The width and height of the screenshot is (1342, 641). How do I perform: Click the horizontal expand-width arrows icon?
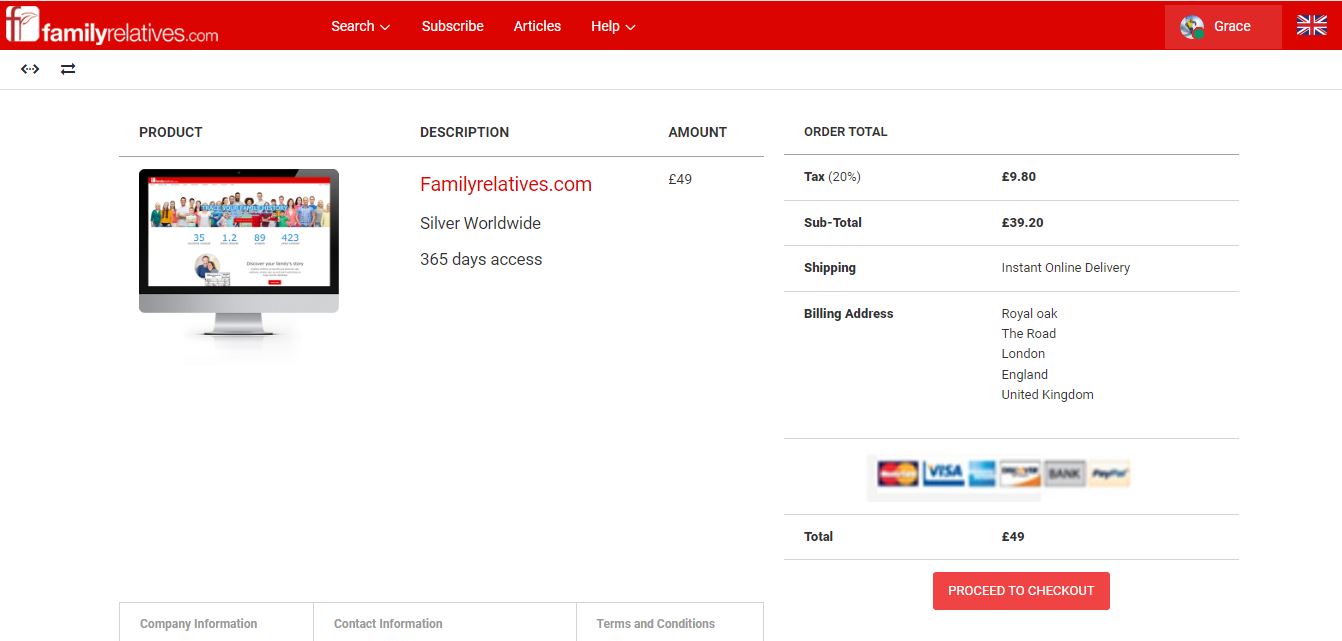pos(30,69)
